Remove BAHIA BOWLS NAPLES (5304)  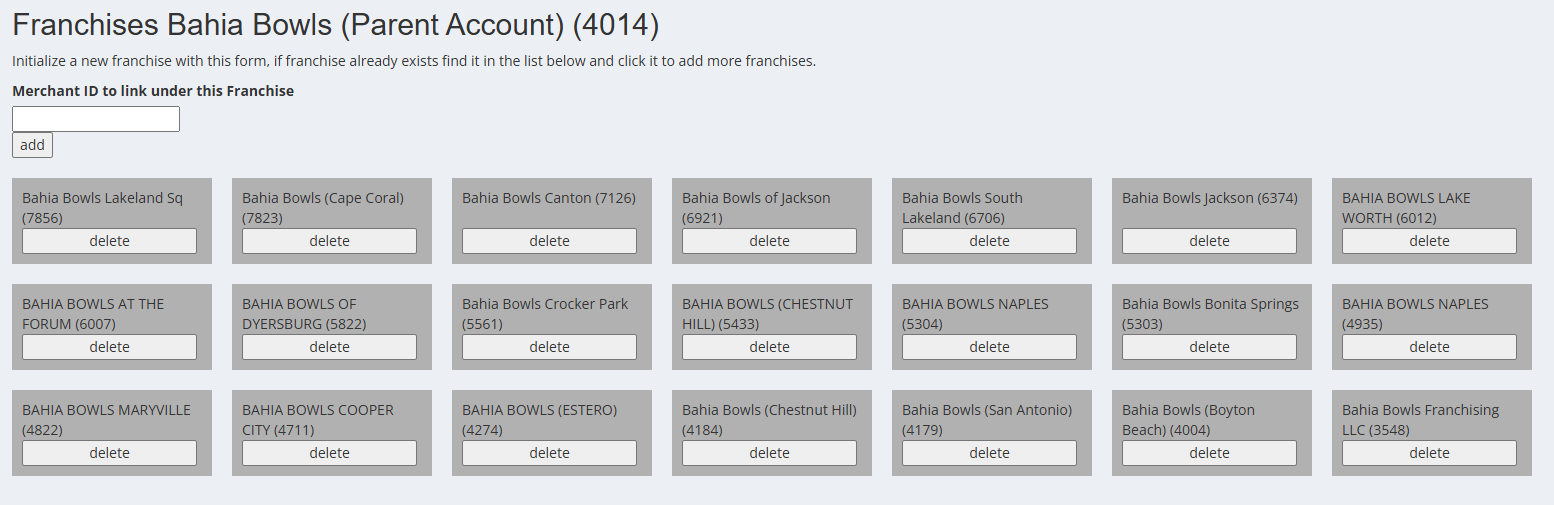pos(989,347)
